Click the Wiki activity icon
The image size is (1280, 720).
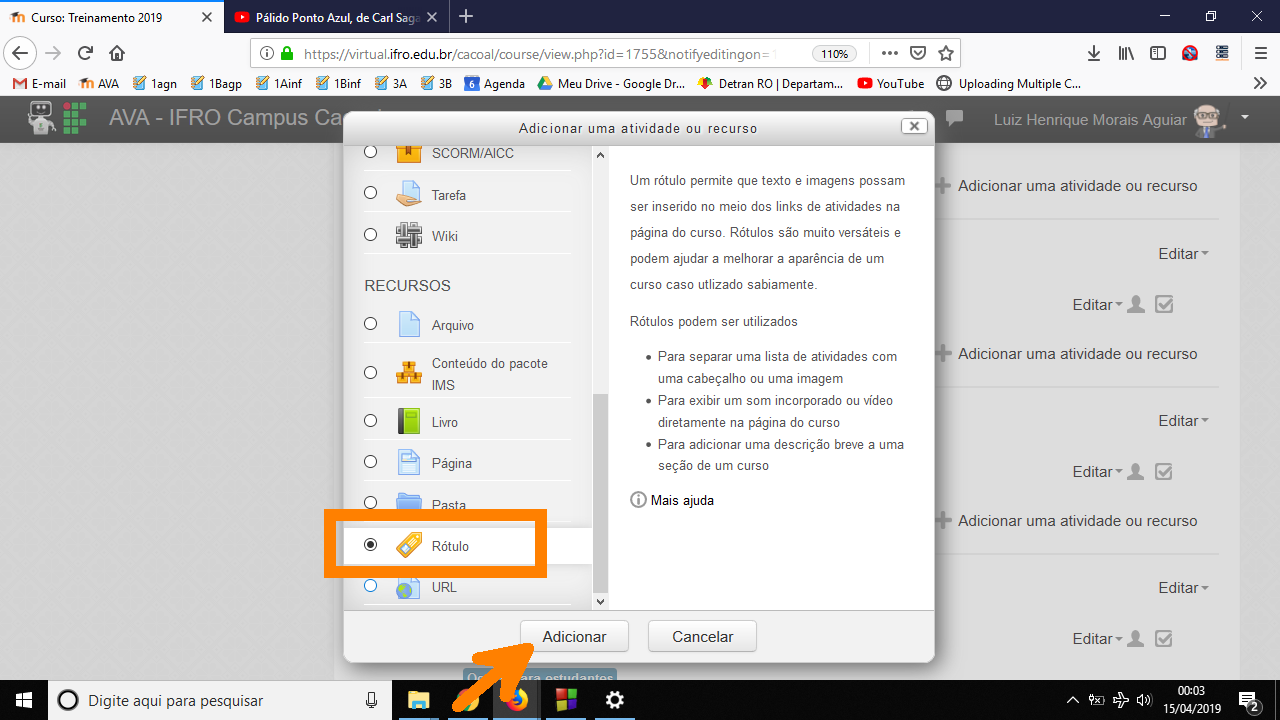[x=408, y=236]
